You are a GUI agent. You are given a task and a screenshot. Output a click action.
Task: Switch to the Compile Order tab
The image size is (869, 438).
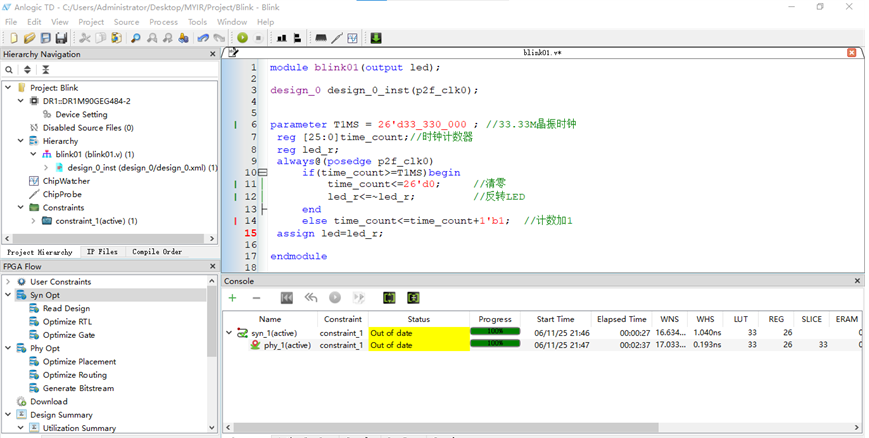tap(157, 252)
